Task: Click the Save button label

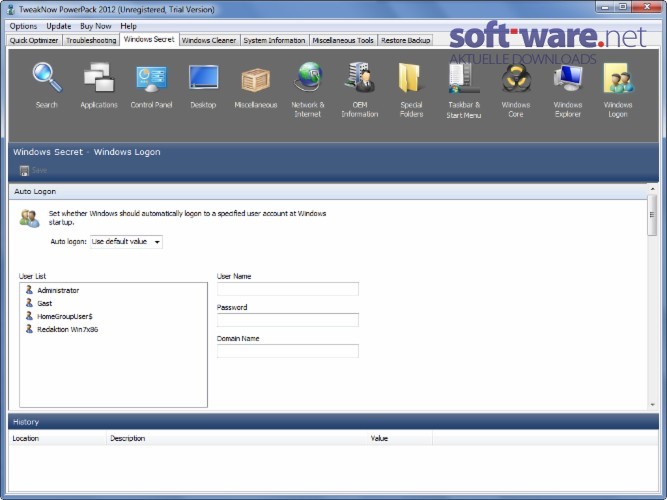Action: point(40,171)
